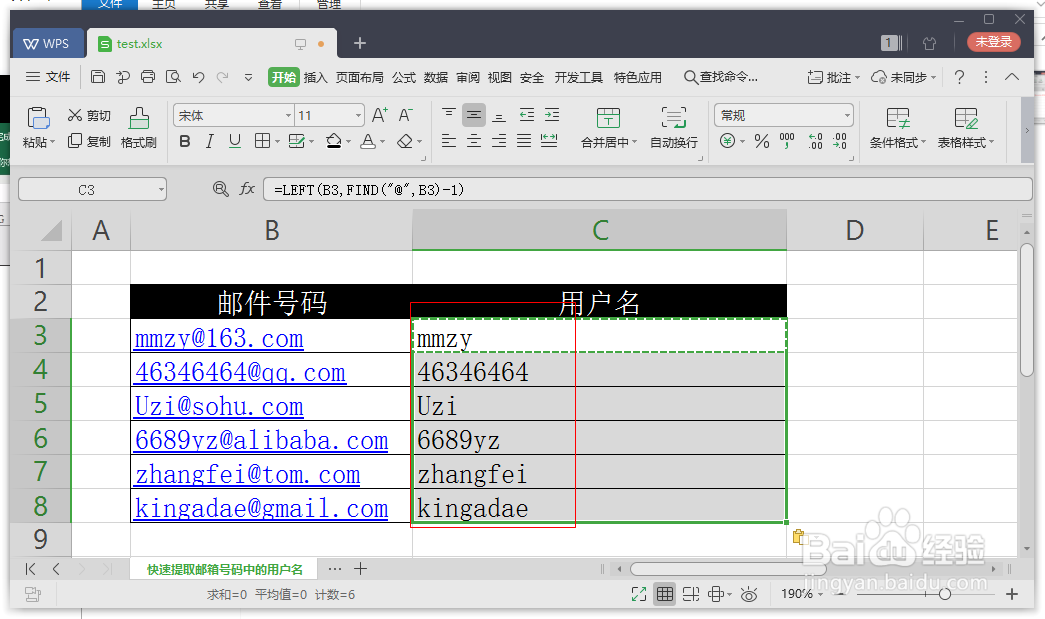1045x619 pixels.
Task: Click the Clear eraser icon
Action: click(x=405, y=141)
